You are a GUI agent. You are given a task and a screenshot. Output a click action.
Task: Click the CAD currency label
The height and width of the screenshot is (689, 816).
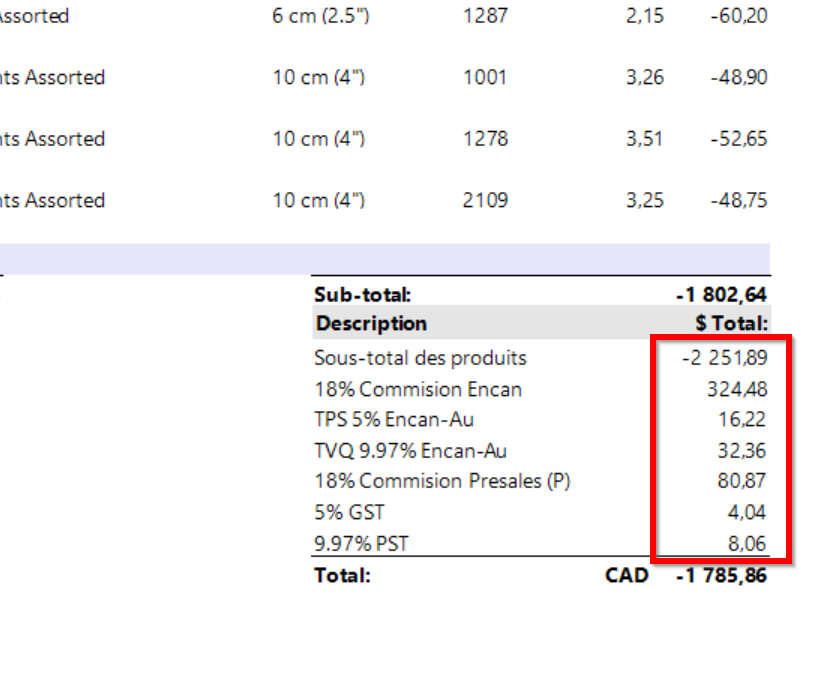[627, 576]
